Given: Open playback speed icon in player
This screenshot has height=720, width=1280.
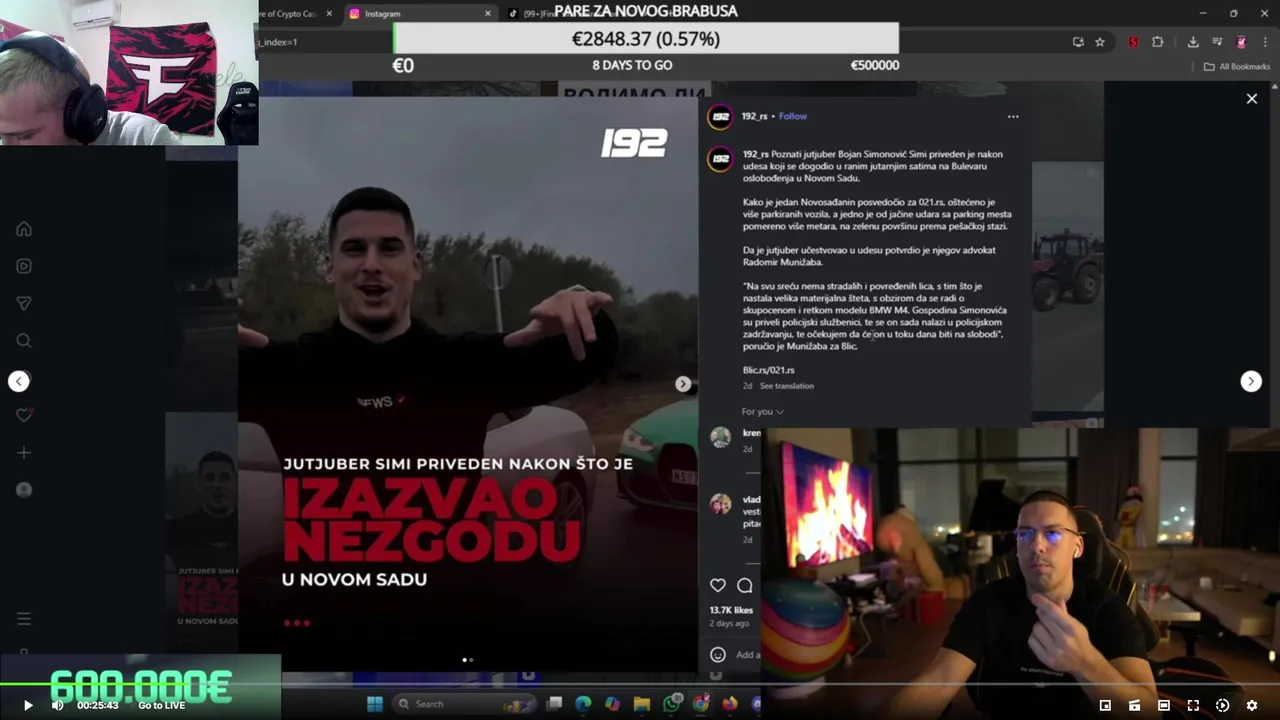Looking at the screenshot, I should click(1222, 705).
